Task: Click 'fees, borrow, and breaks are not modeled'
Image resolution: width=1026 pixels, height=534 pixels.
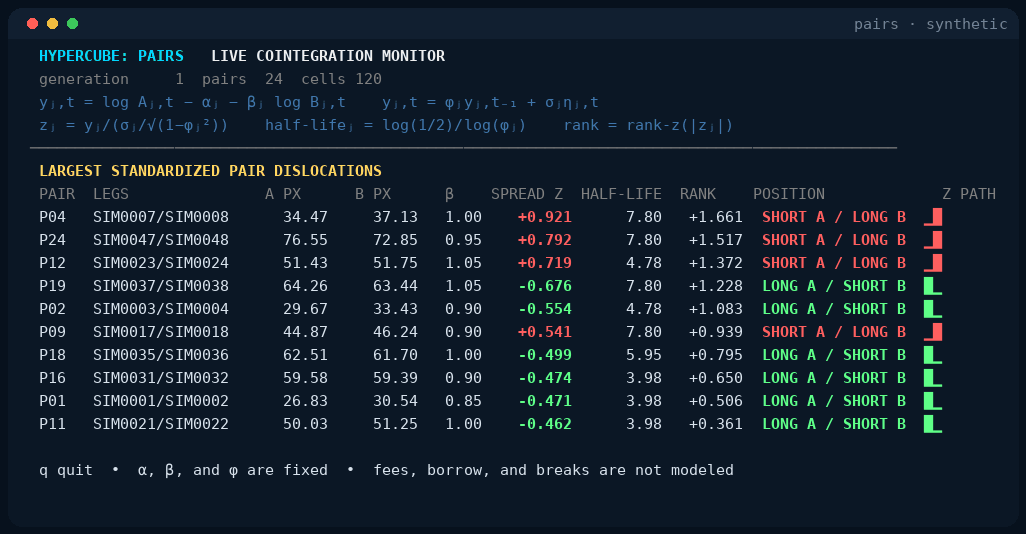Action: pyautogui.click(x=554, y=471)
